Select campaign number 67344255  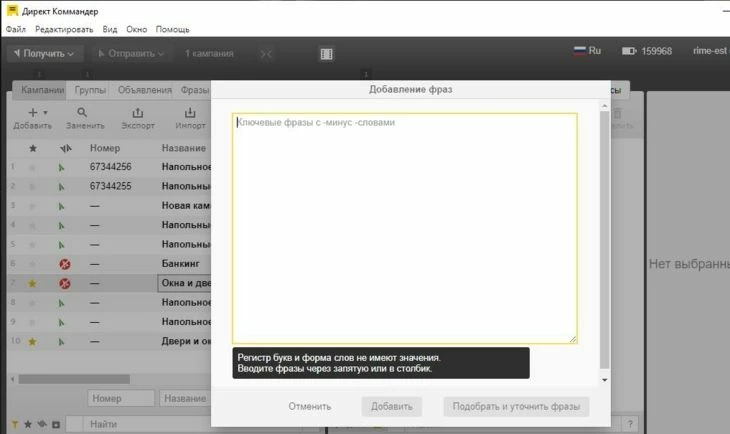pos(110,186)
